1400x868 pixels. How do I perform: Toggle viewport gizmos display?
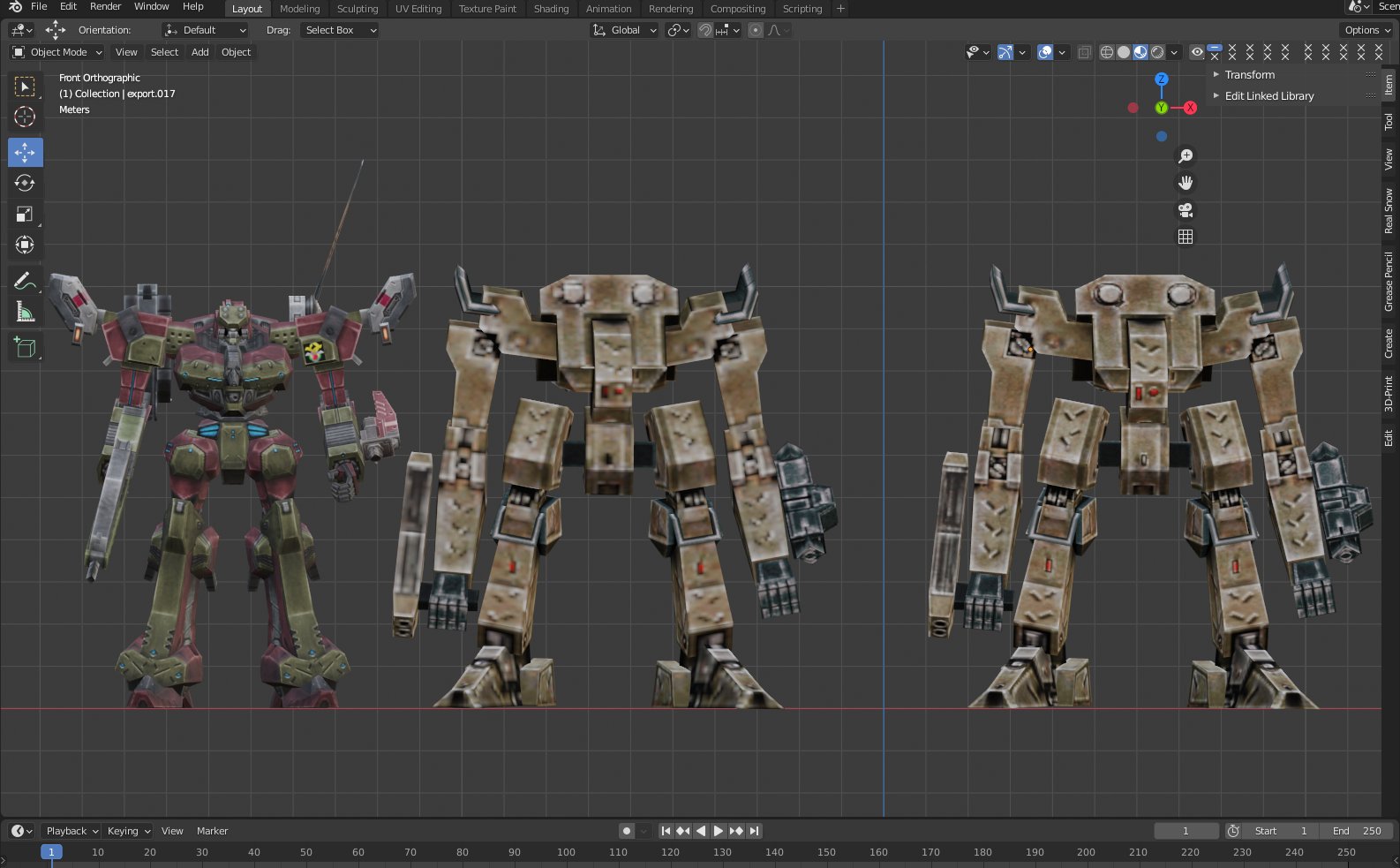1005,52
